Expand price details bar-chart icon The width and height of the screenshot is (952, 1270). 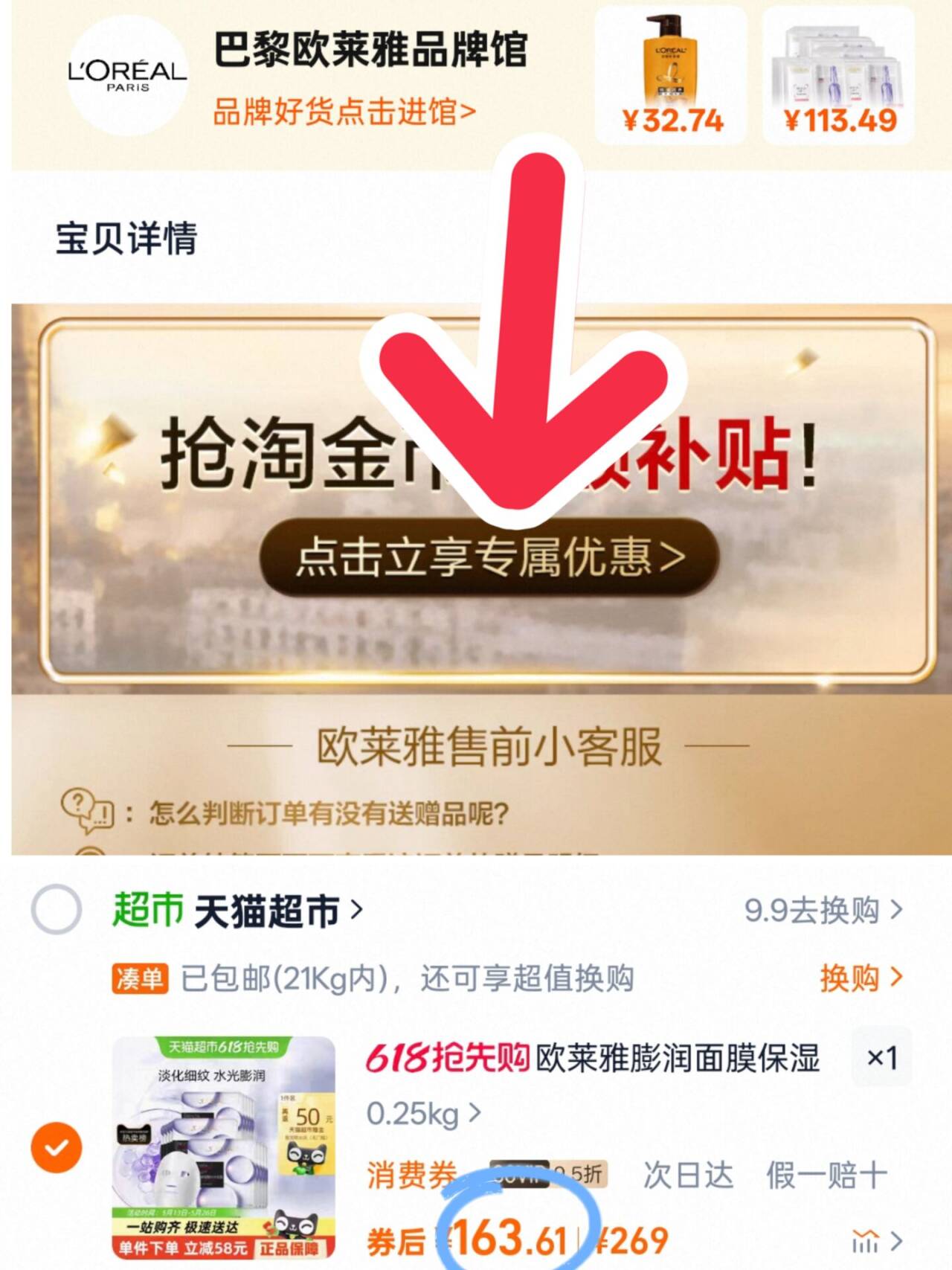click(x=877, y=1240)
